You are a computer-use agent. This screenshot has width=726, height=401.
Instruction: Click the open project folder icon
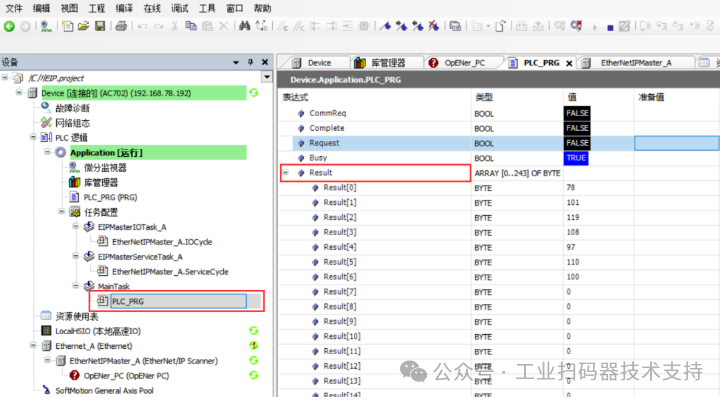click(83, 26)
